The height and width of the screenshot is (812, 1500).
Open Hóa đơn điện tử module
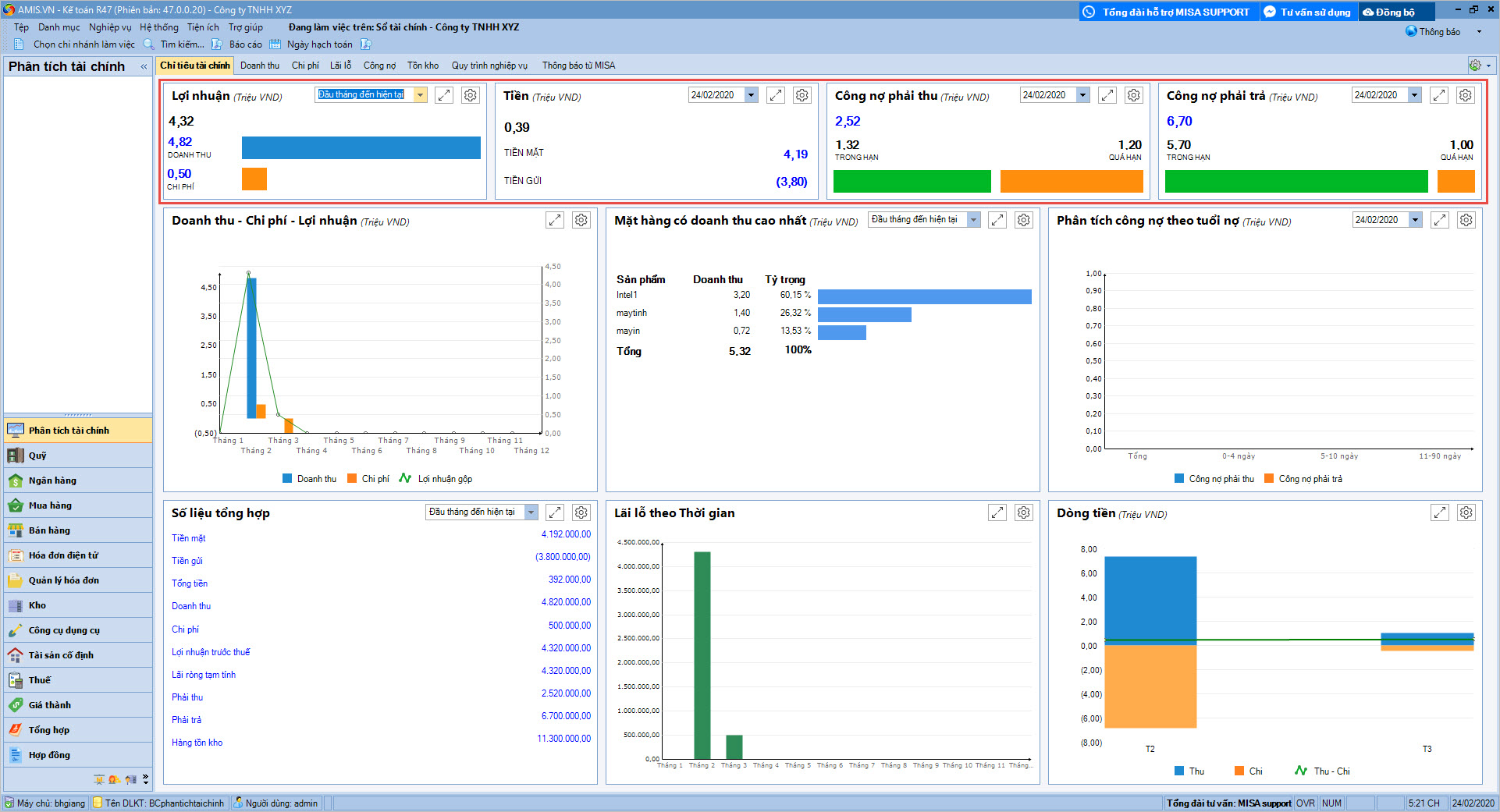click(x=63, y=555)
